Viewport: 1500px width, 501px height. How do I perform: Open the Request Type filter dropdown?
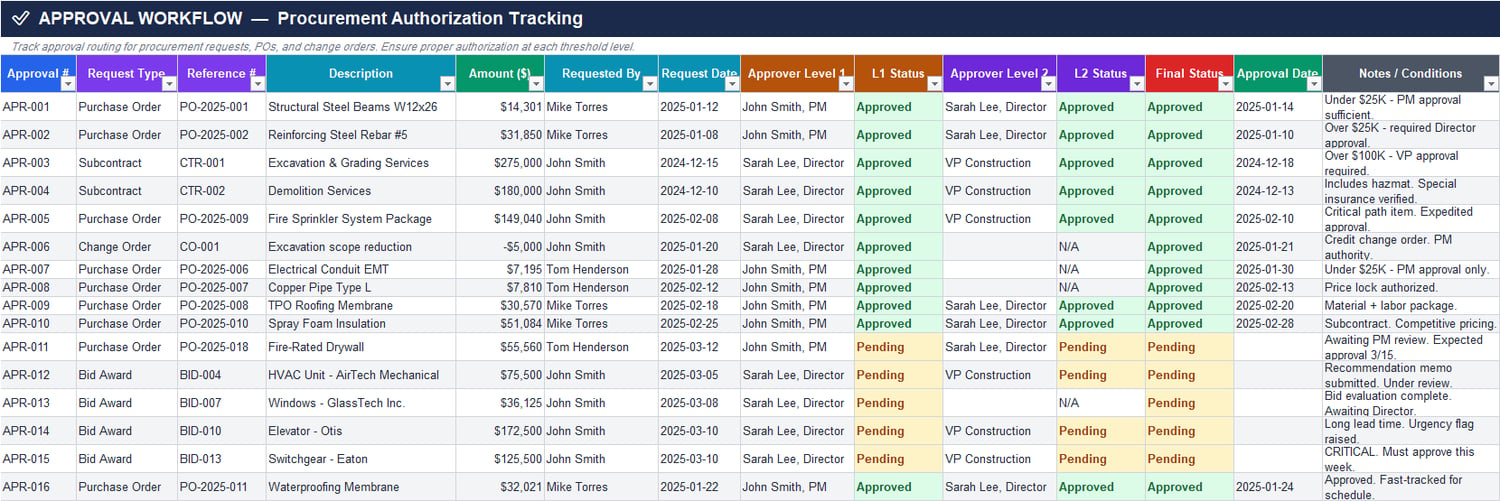coord(169,85)
